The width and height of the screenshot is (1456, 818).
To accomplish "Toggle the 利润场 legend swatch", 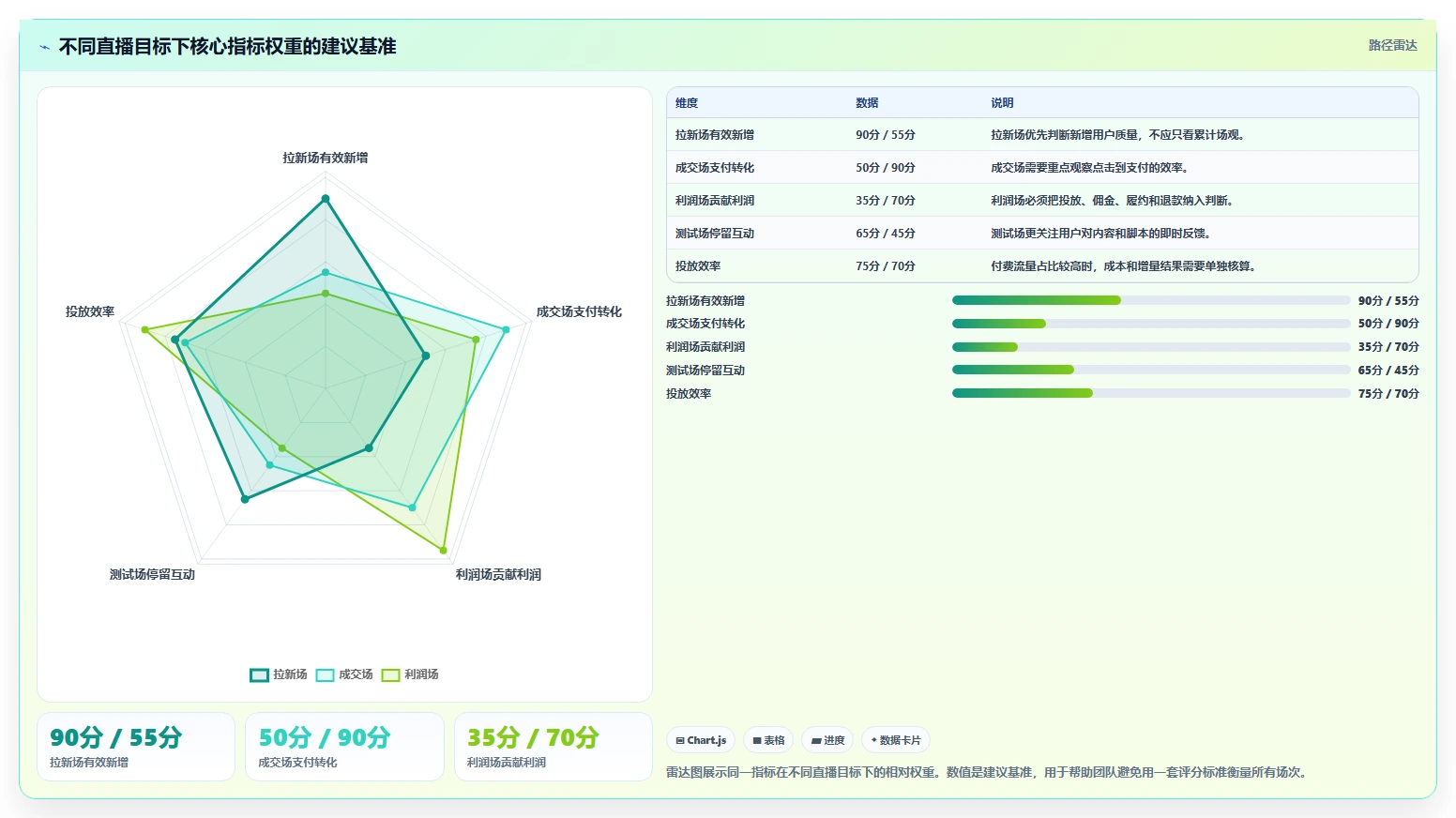I will [390, 674].
